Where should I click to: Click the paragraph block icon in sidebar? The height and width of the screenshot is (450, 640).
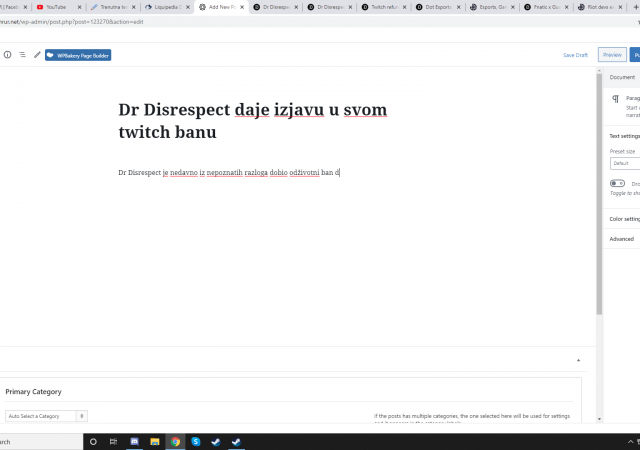[x=615, y=99]
